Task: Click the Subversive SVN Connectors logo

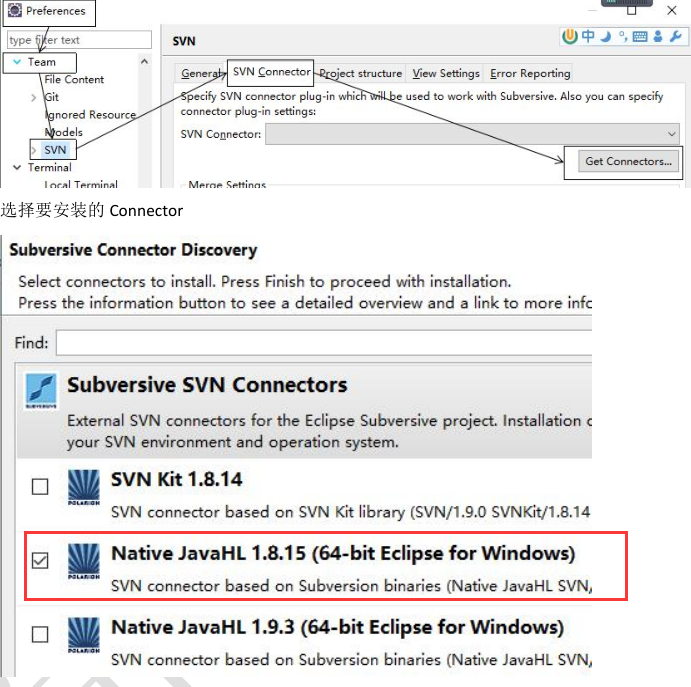Action: tap(41, 391)
